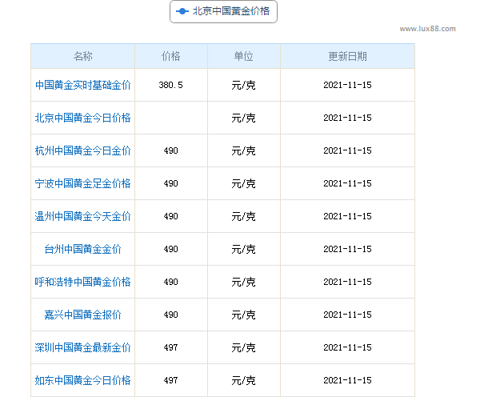Image resolution: width=480 pixels, height=397 pixels.
Task: Open 台州中国黄金金价 link
Action: coord(83,249)
